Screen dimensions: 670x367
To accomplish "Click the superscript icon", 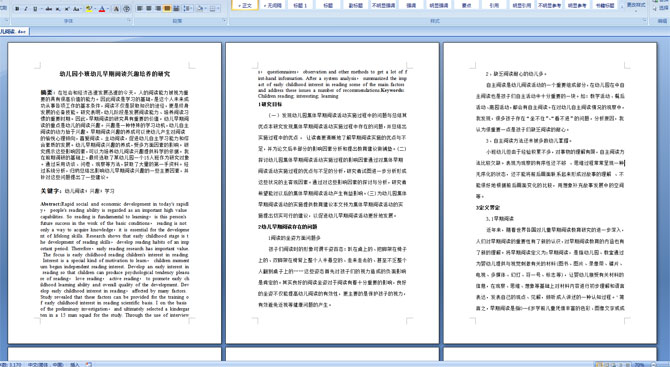I will pyautogui.click(x=67, y=9).
